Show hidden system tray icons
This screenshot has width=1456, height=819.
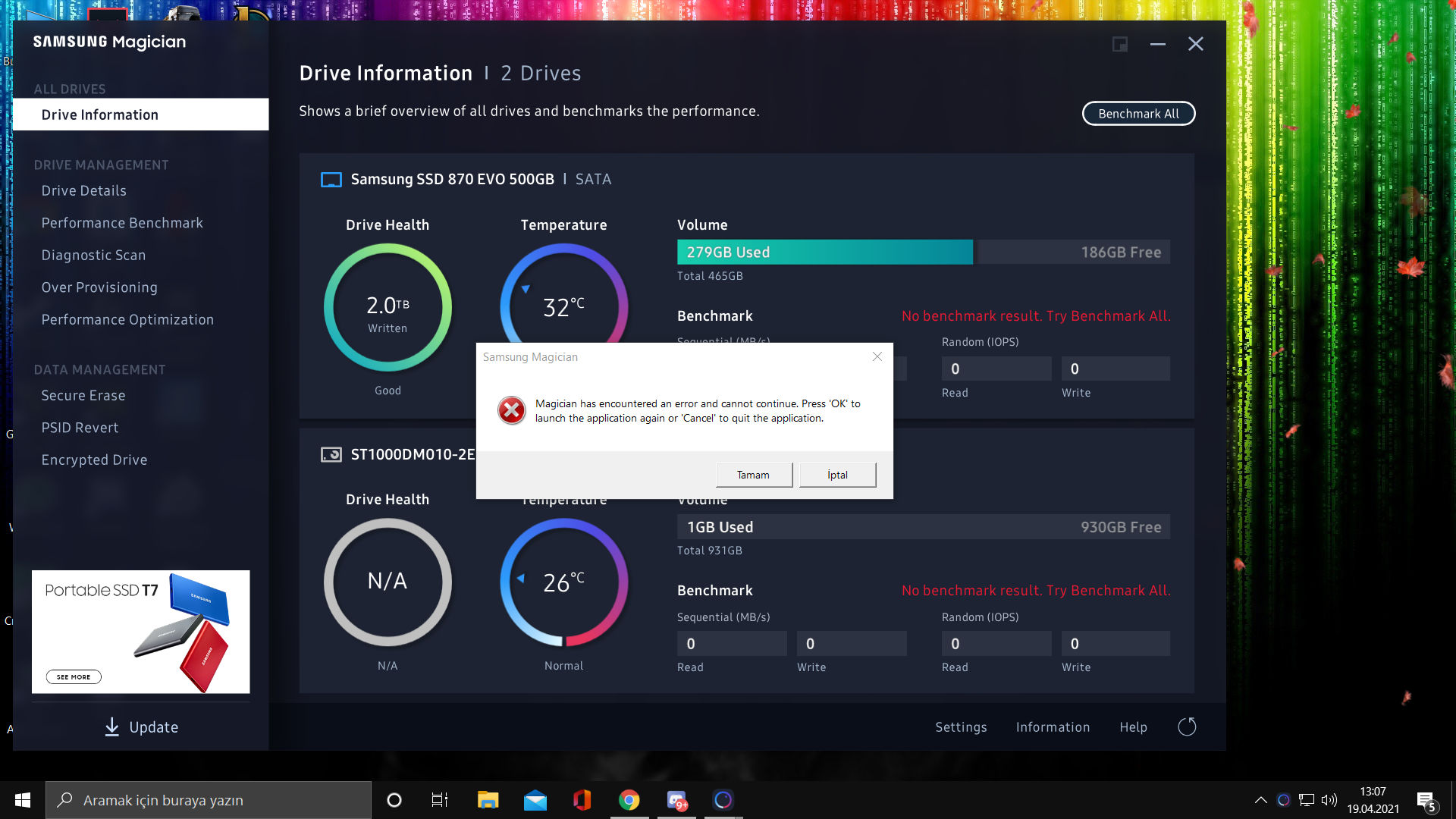(x=1260, y=800)
